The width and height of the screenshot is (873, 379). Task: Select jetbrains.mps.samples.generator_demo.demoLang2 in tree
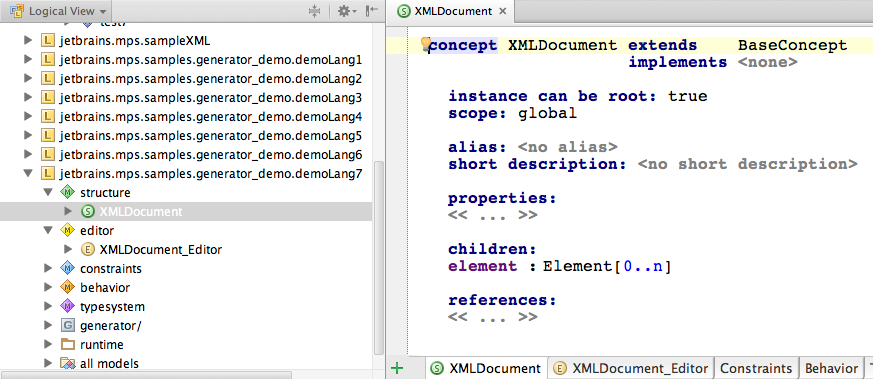[211, 78]
